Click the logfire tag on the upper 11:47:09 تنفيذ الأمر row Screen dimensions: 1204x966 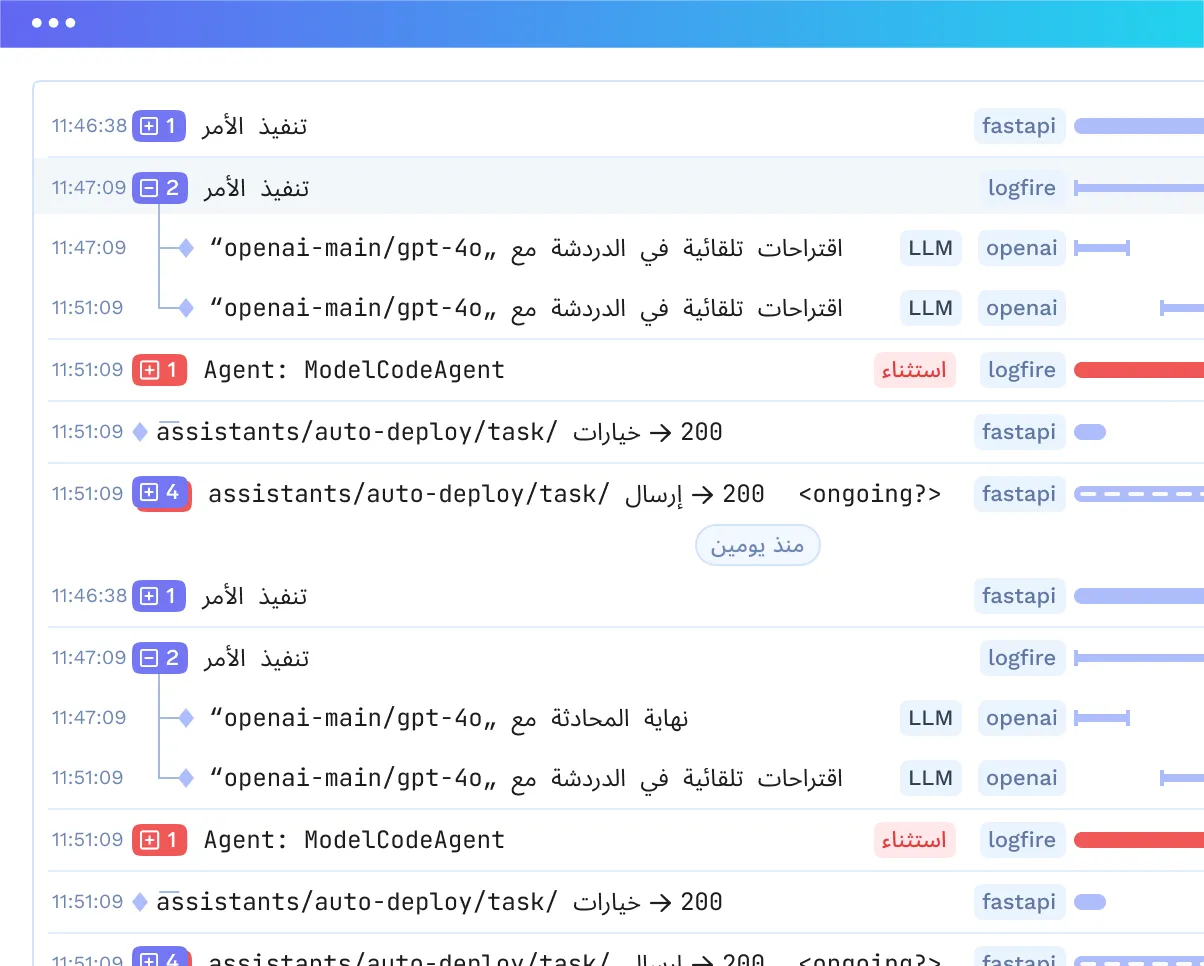click(x=1022, y=188)
